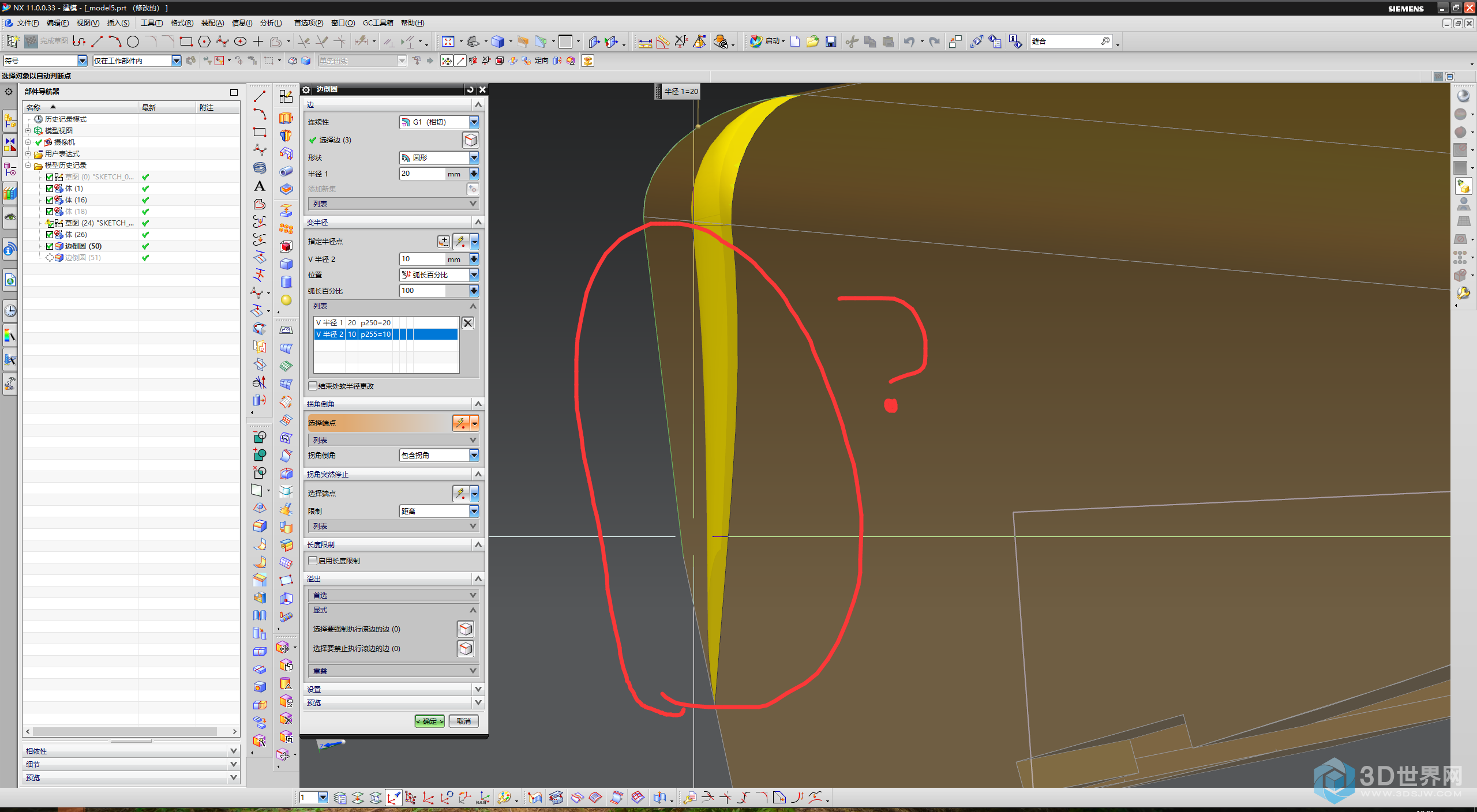Enable 结束处软半径更改 checkbox

tap(313, 386)
